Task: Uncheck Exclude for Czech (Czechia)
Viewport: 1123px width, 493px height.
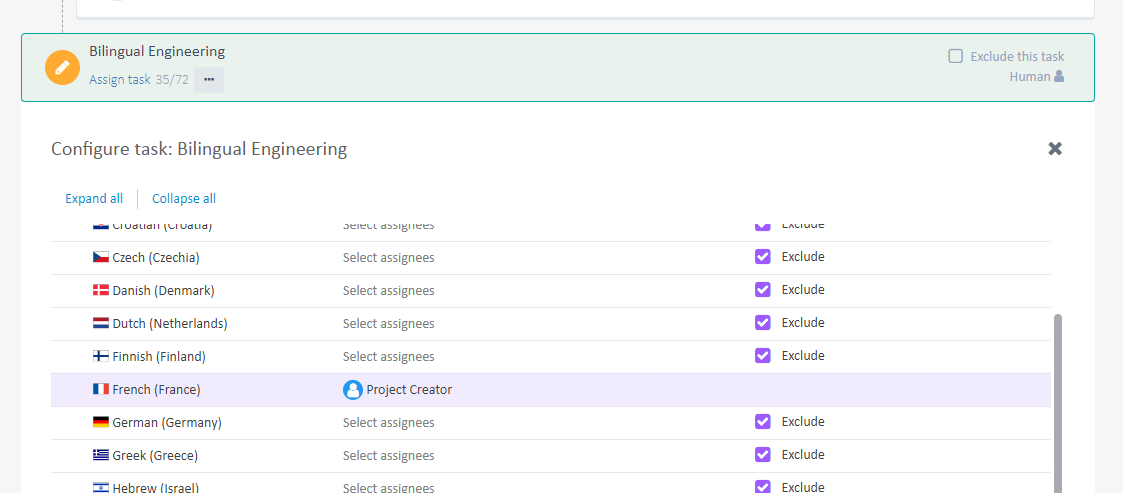Action: 763,257
